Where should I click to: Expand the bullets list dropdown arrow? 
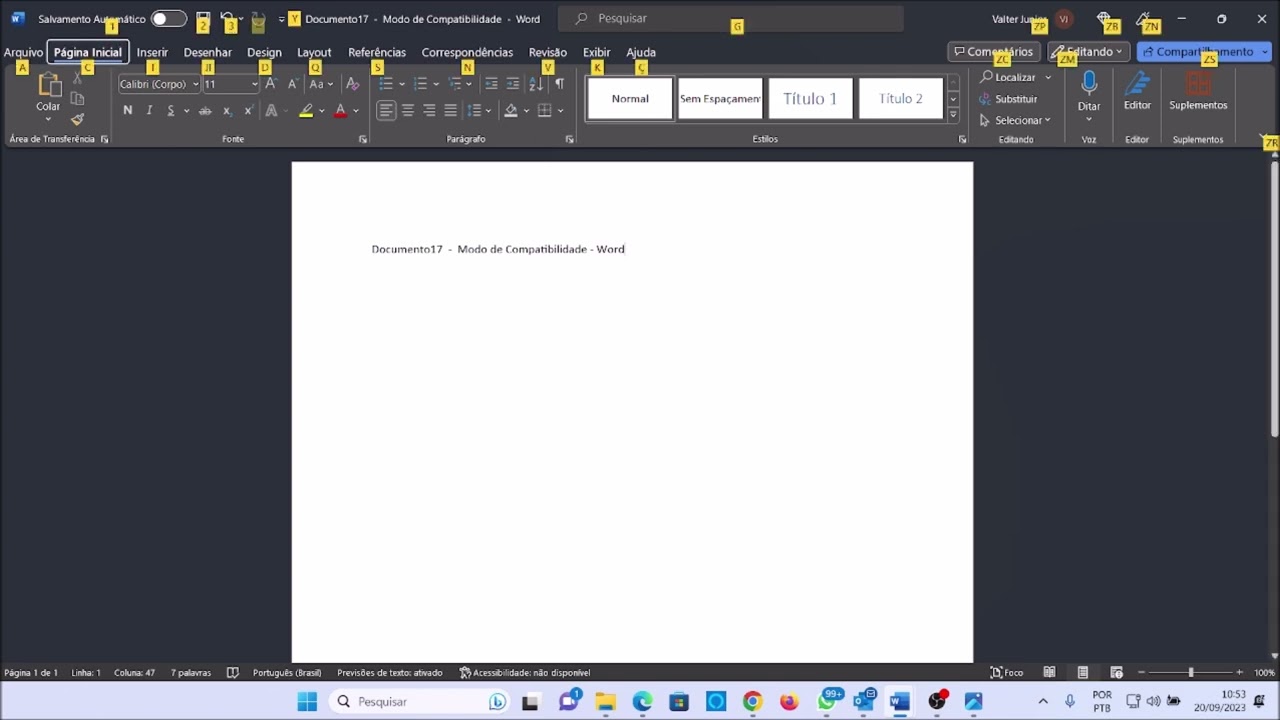402,84
